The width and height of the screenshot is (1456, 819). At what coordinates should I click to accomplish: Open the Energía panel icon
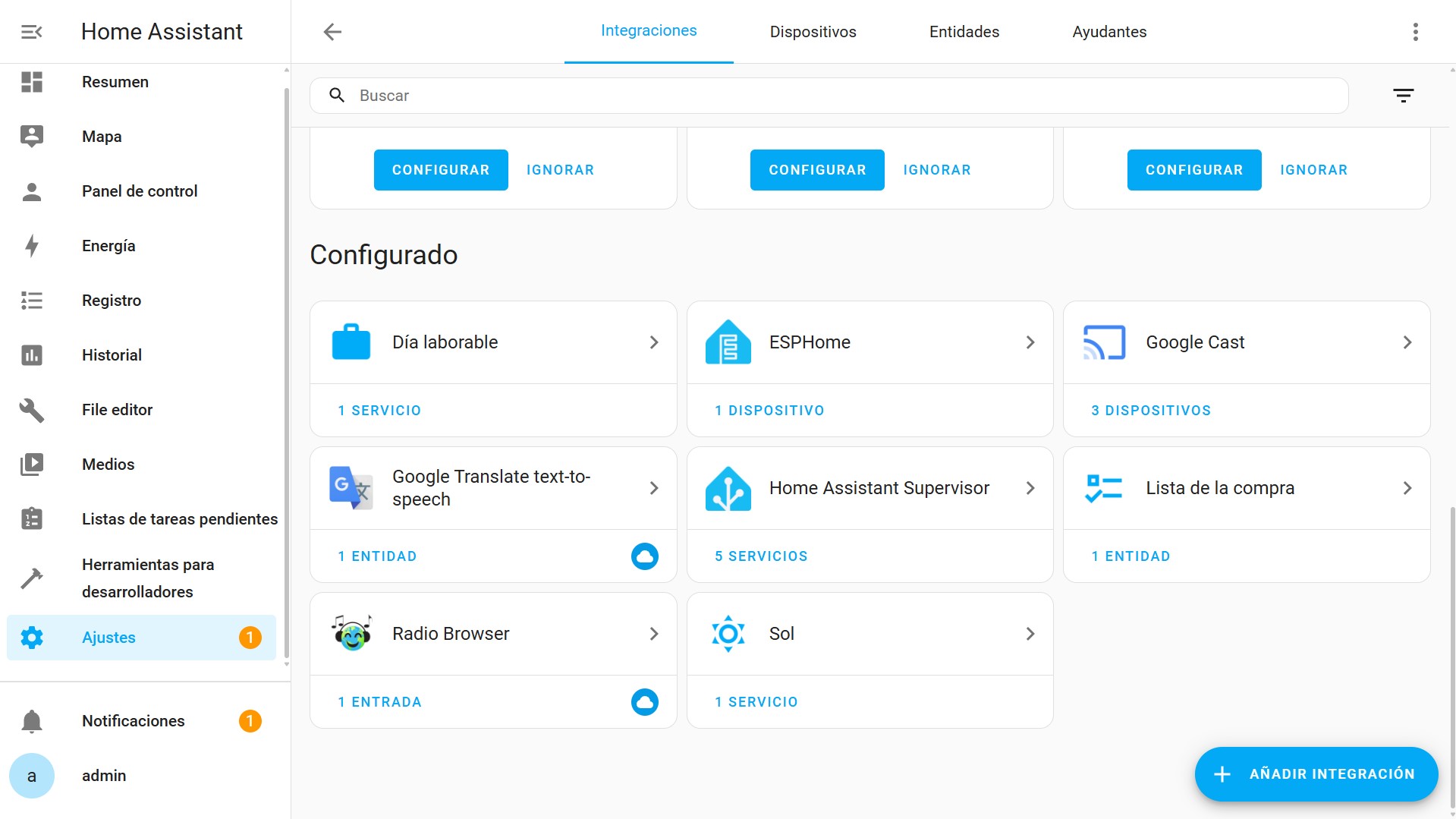click(31, 246)
